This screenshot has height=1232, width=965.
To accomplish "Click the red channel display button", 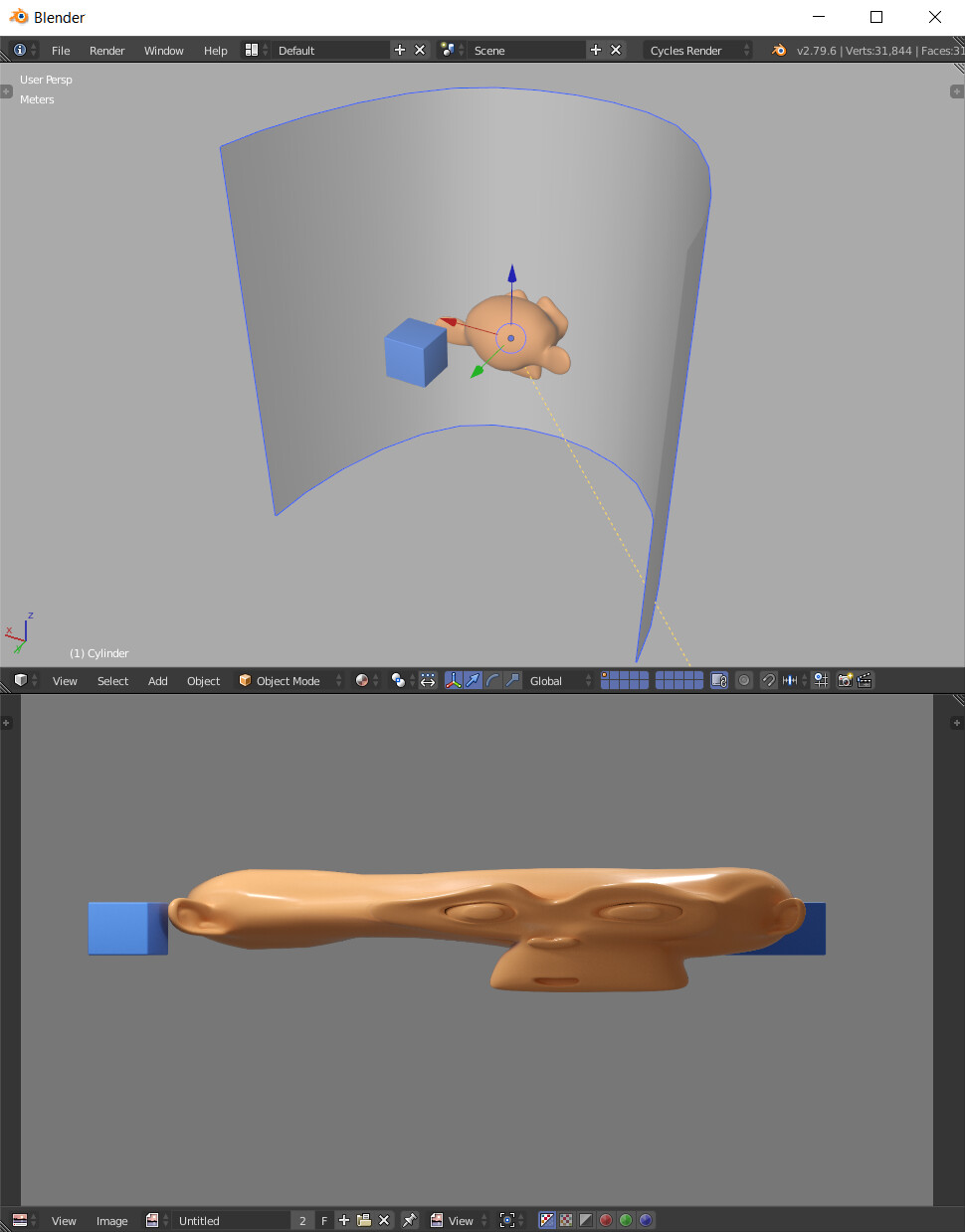I will point(605,1220).
